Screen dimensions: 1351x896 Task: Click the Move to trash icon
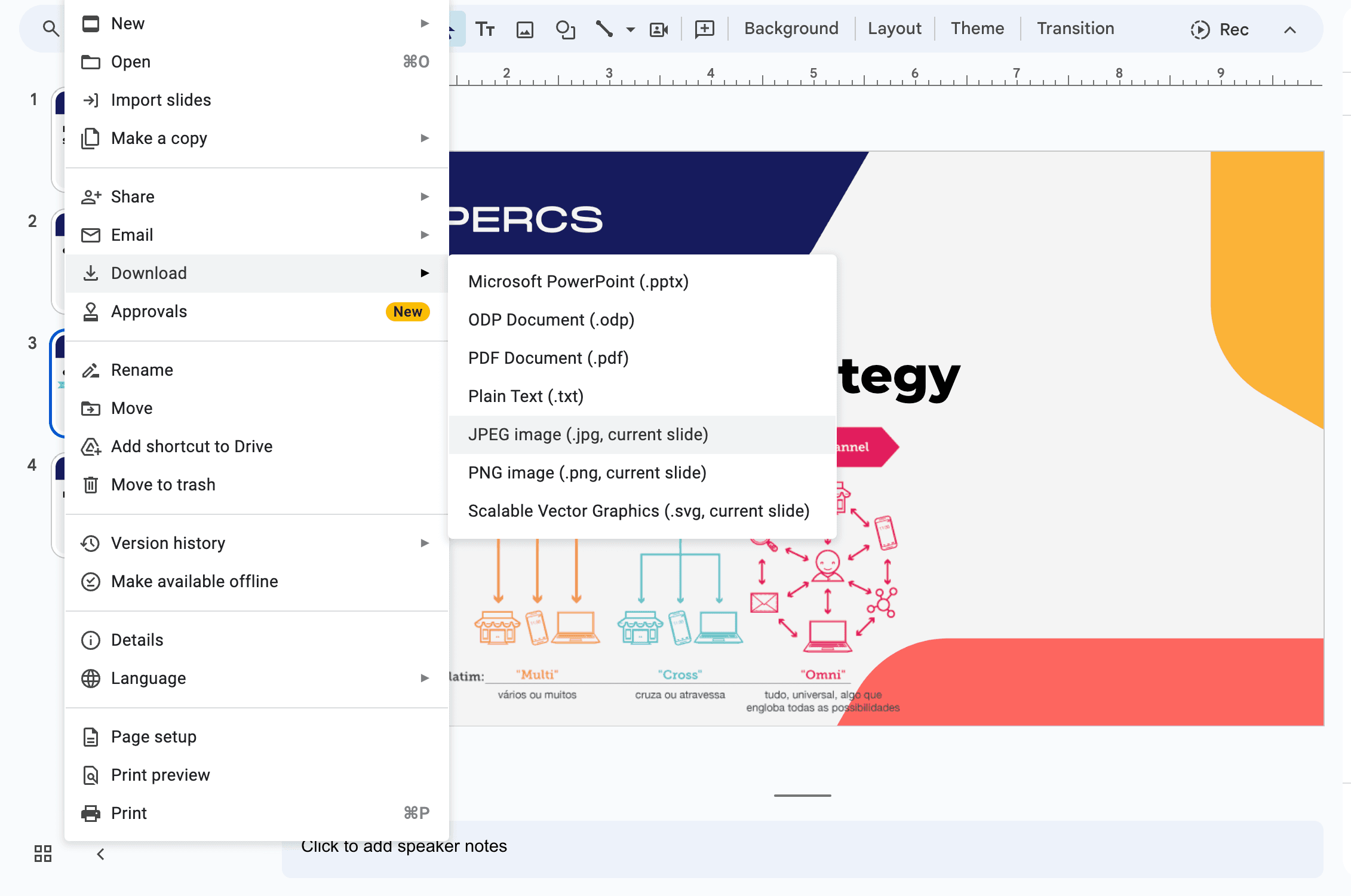(90, 484)
